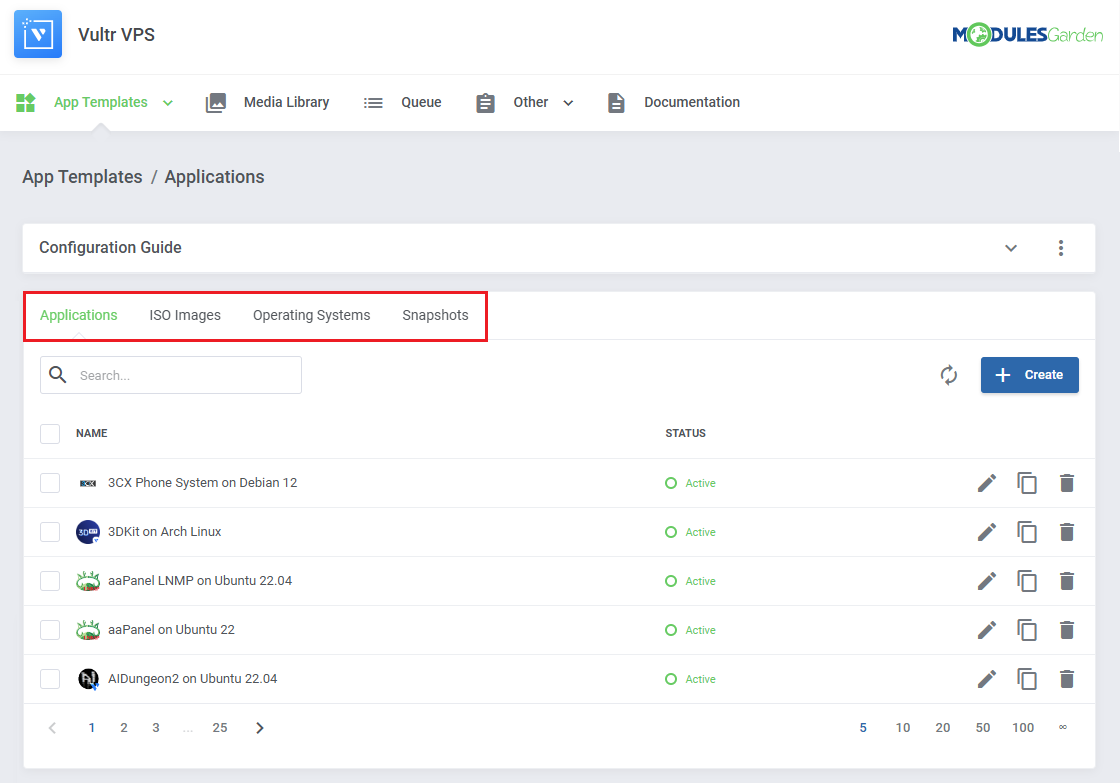The height and width of the screenshot is (783, 1120).
Task: Click the Search input field
Action: click(x=171, y=375)
